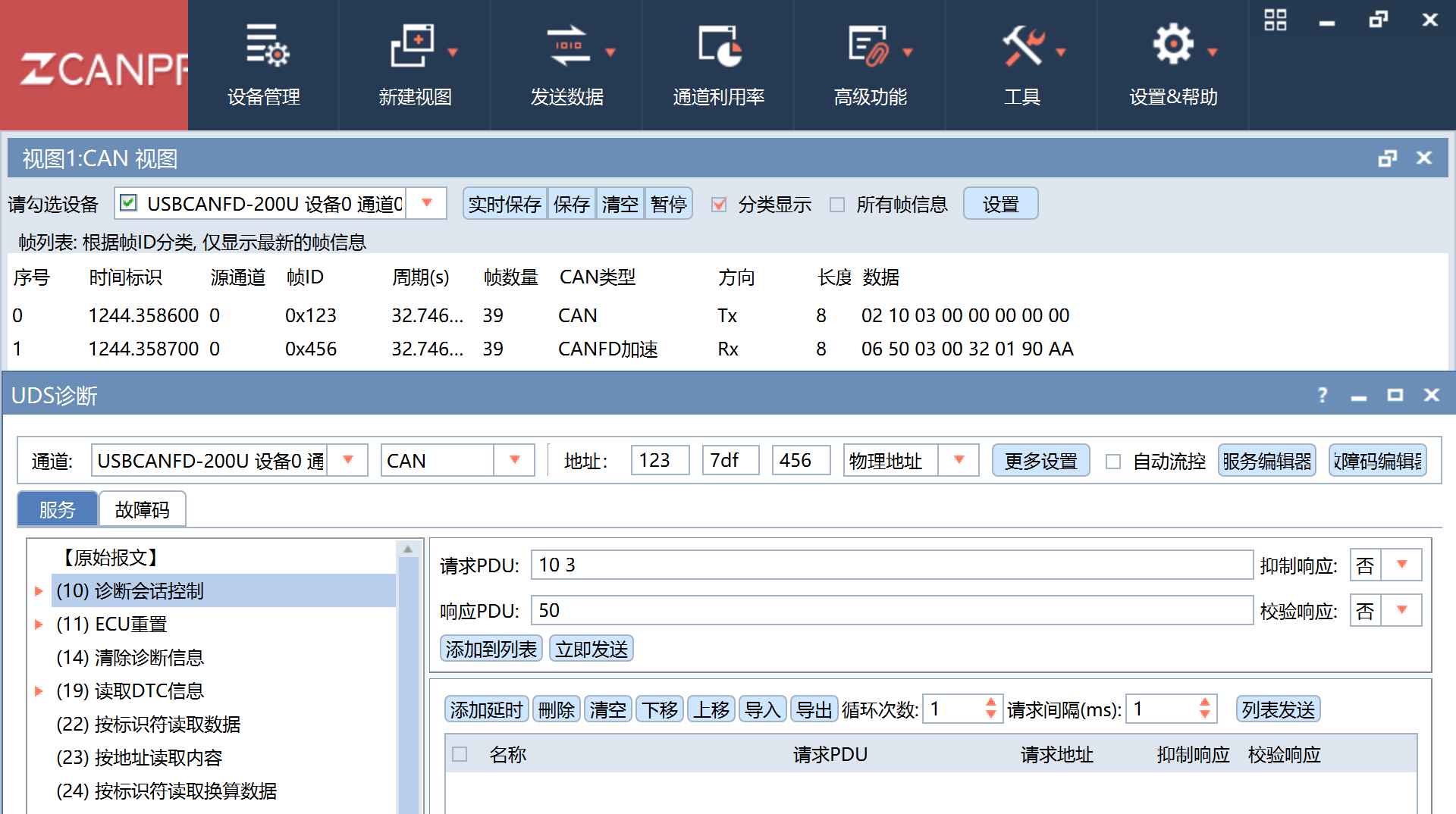Open the 抑制响应 dropdown
The width and height of the screenshot is (1456, 814).
(x=1402, y=565)
